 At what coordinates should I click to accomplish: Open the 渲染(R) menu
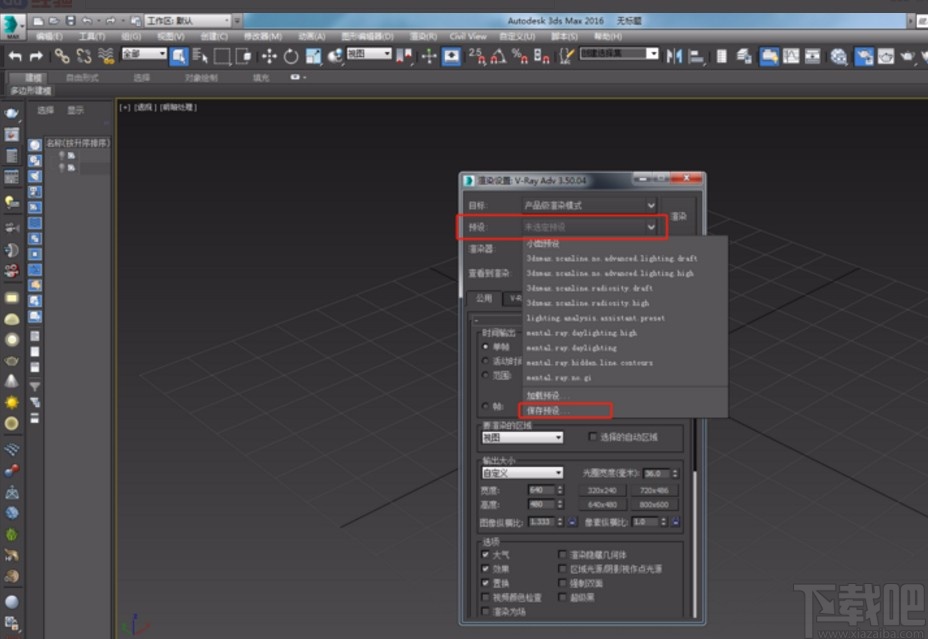pyautogui.click(x=421, y=37)
